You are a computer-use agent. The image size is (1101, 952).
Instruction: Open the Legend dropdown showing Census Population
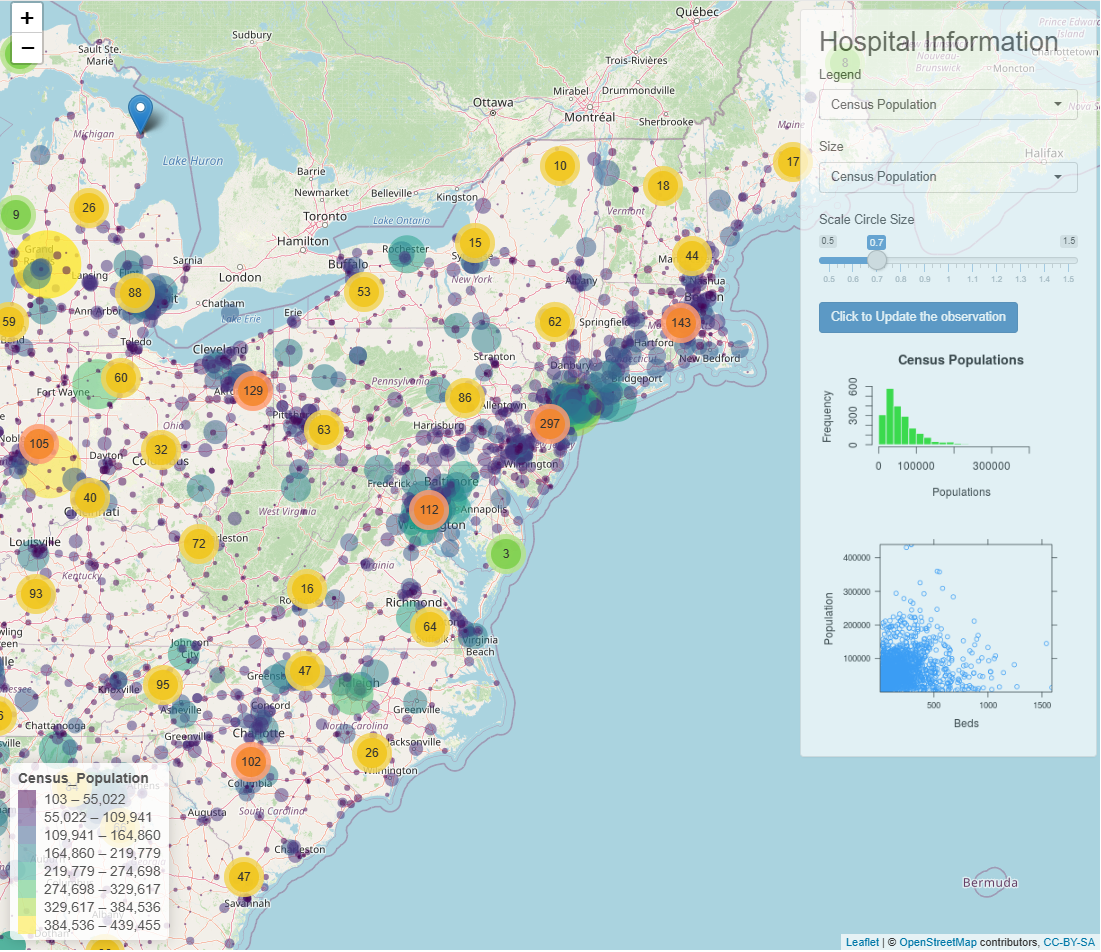point(948,105)
